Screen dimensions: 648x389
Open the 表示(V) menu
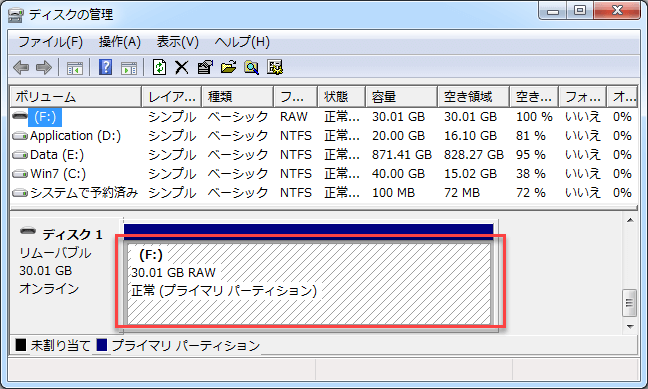click(178, 42)
